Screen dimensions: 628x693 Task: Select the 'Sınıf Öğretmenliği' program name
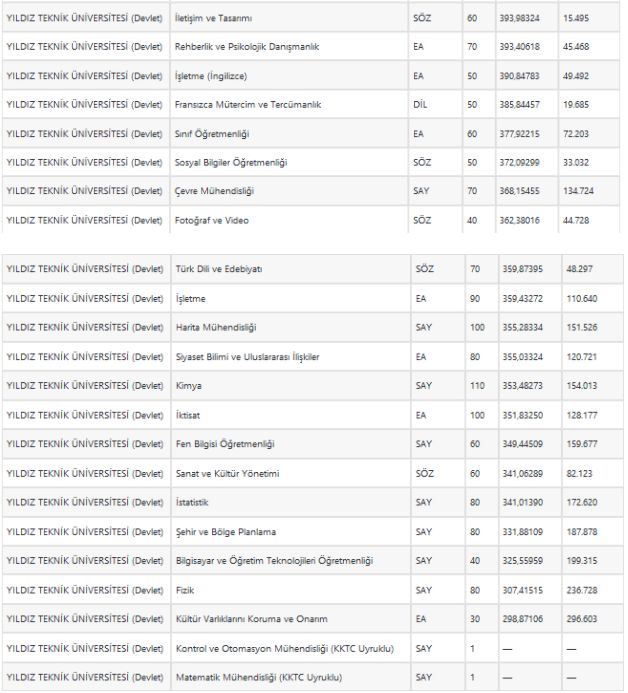pyautogui.click(x=212, y=134)
